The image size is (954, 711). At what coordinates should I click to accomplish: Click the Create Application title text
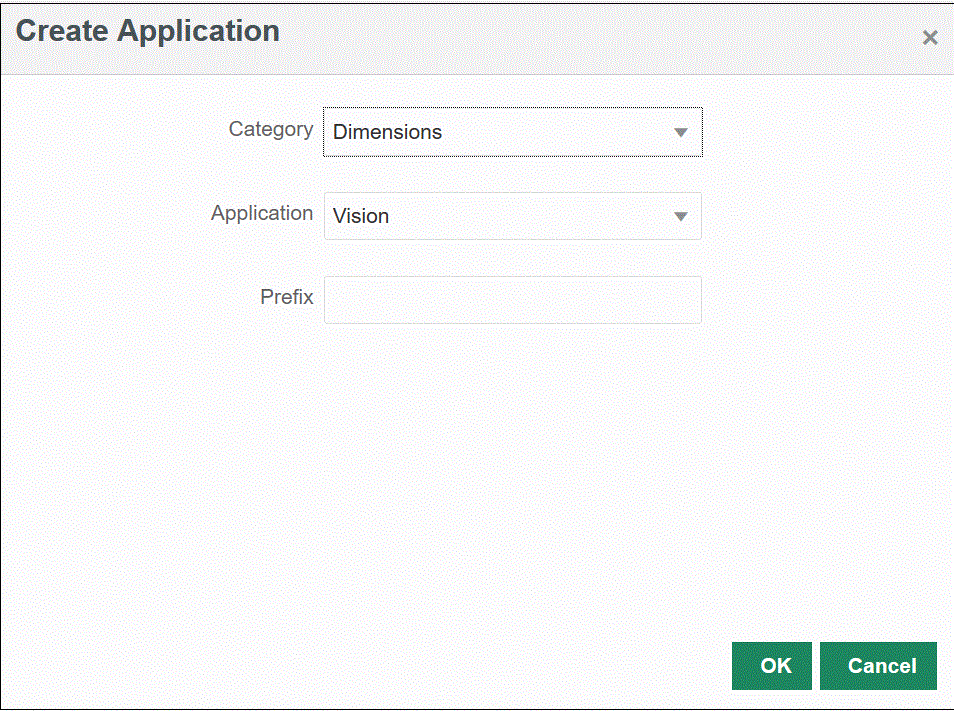coord(147,31)
